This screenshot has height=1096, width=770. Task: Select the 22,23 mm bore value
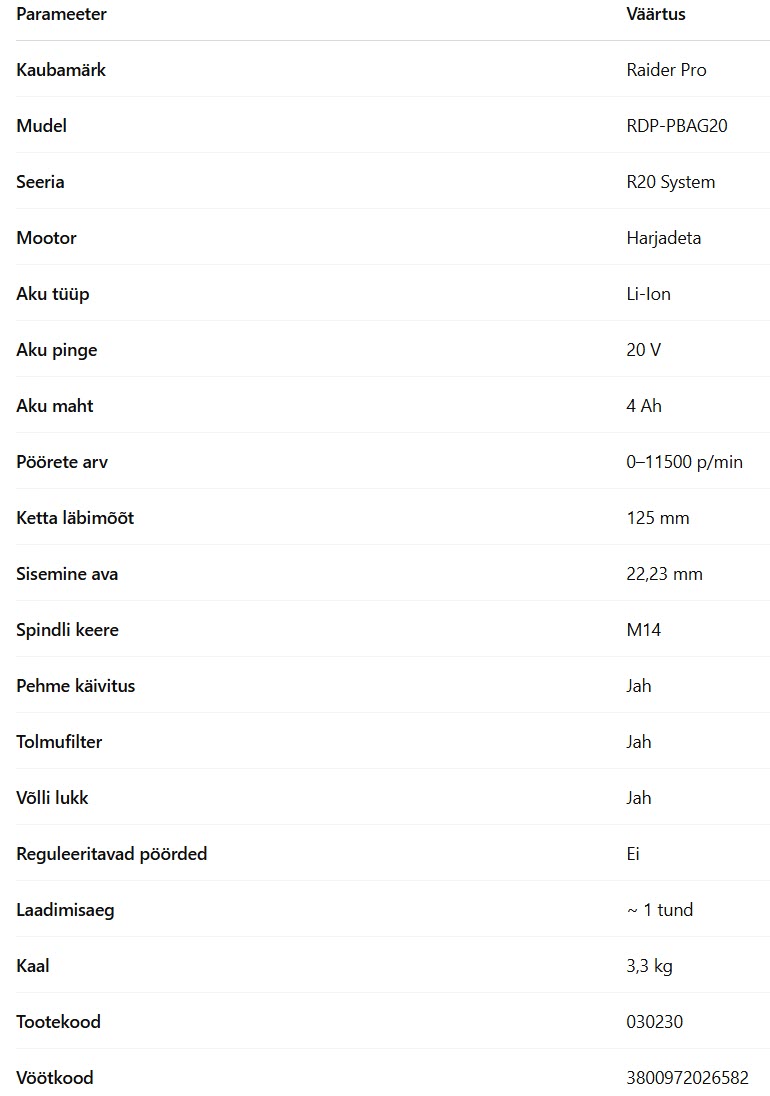click(664, 575)
